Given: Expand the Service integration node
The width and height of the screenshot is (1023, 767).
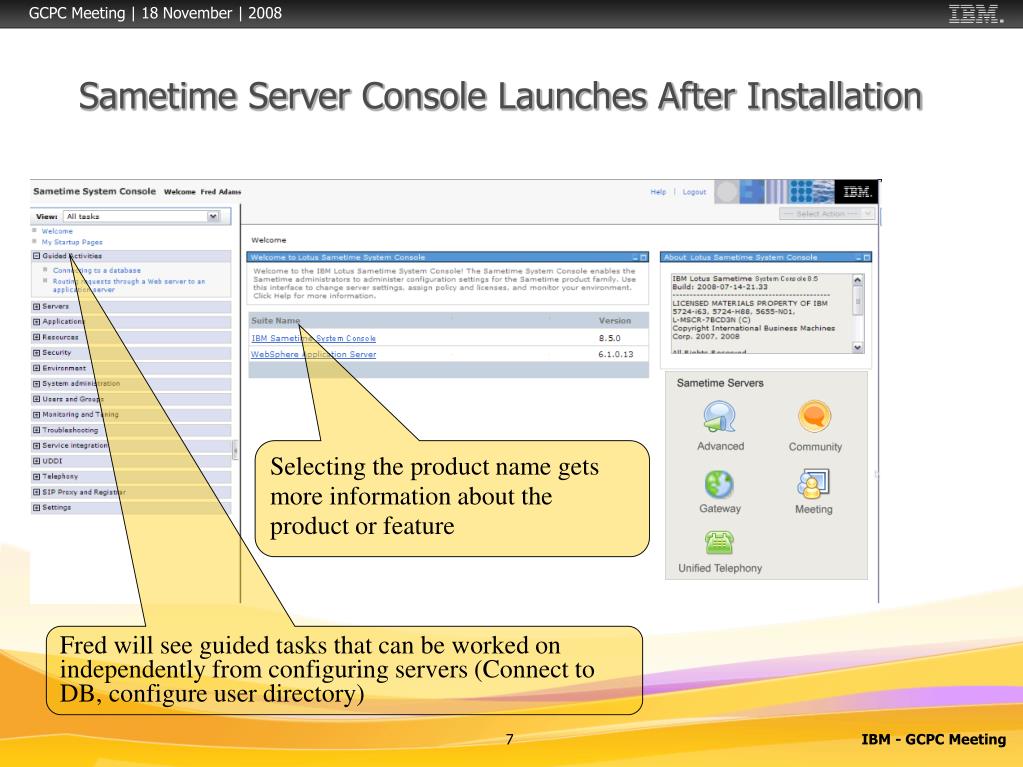Looking at the screenshot, I should [x=37, y=446].
